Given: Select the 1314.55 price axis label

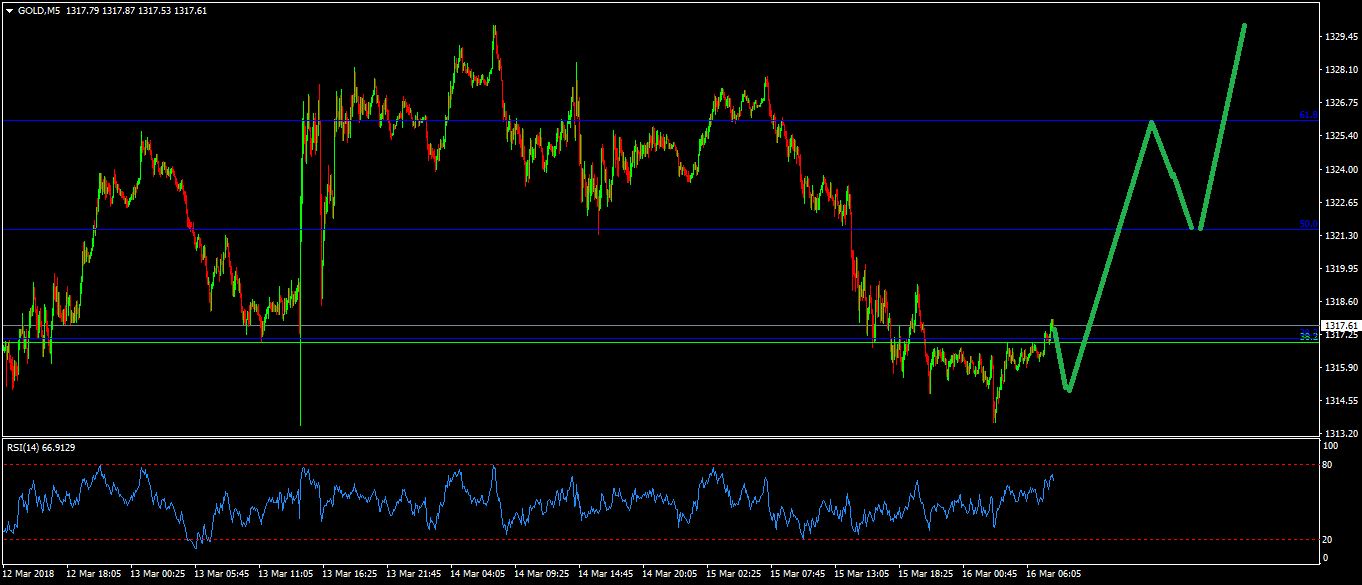Looking at the screenshot, I should click(x=1340, y=401).
